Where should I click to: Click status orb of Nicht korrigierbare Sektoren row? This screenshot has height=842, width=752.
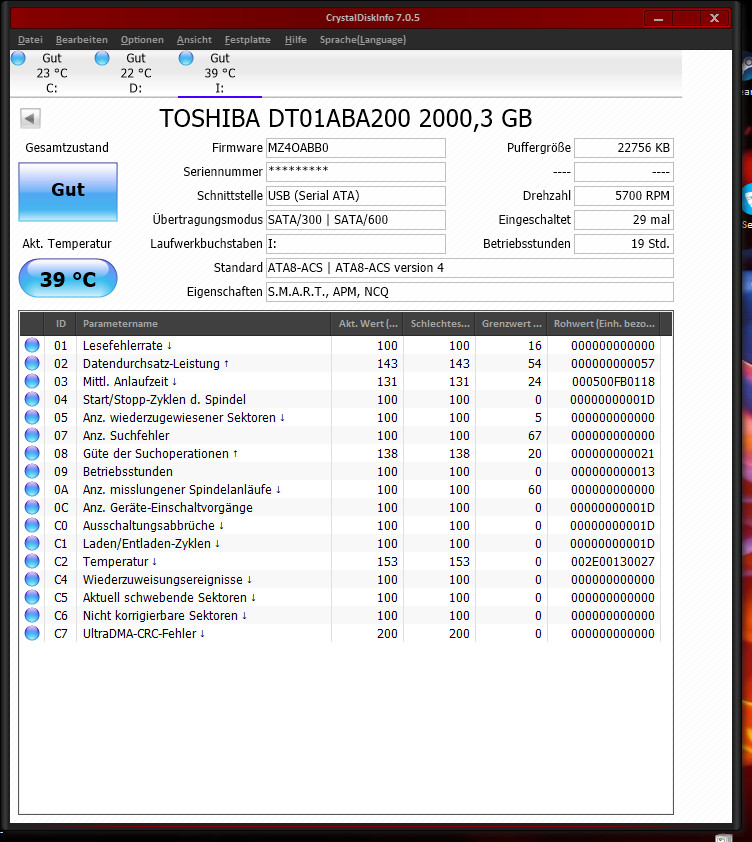coord(32,615)
